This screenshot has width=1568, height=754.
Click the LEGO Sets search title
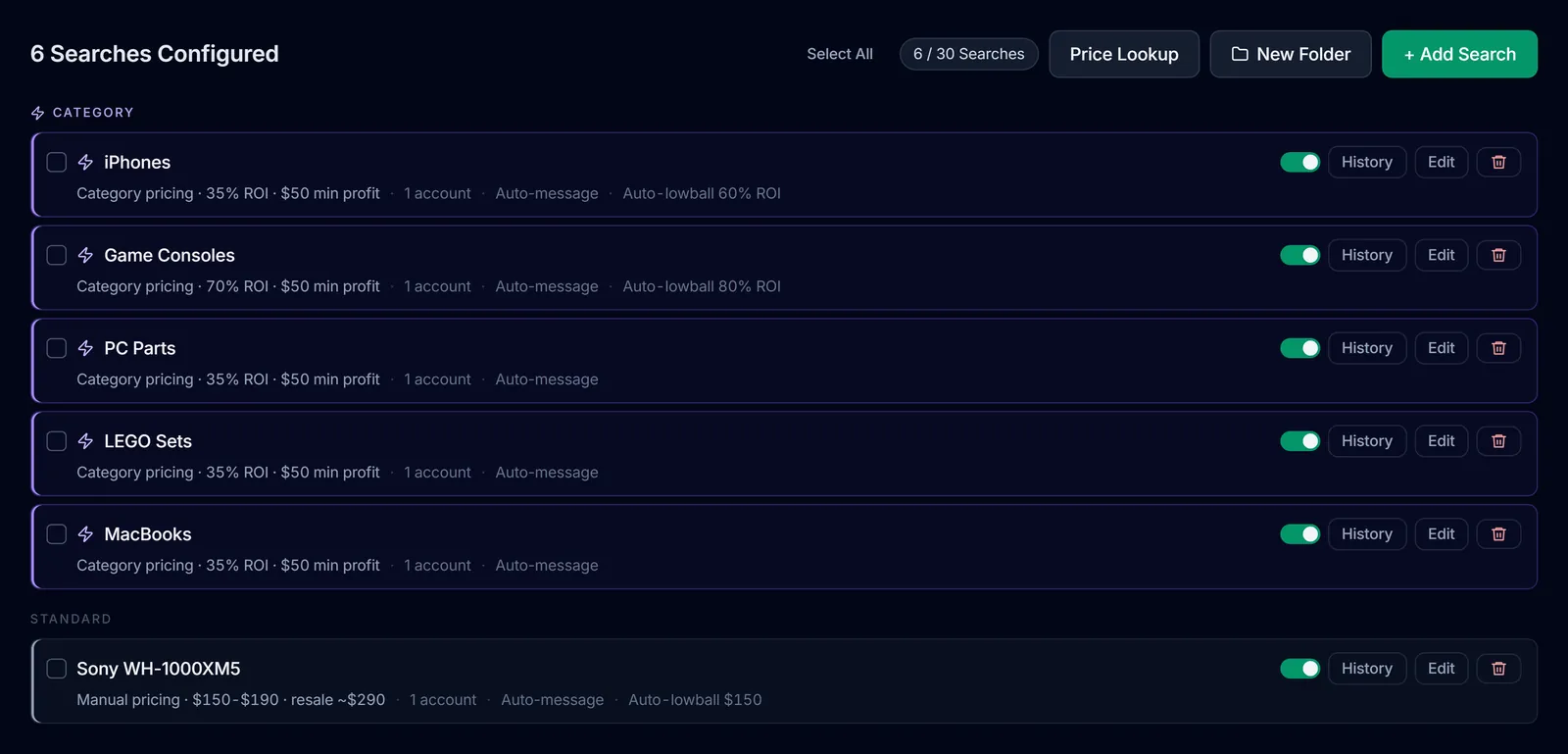pyautogui.click(x=148, y=442)
